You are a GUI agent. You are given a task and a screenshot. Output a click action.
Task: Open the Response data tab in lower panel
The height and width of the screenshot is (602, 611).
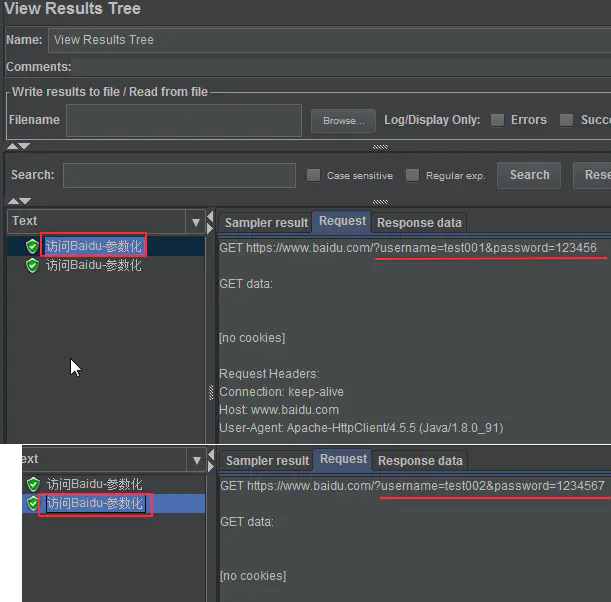click(x=420, y=461)
